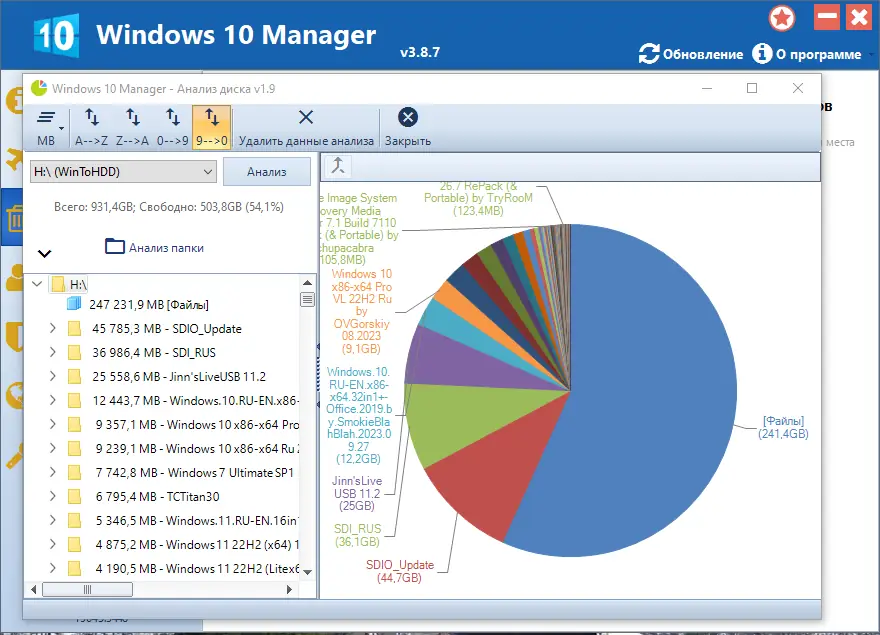Sort folders Z-->A
Viewport: 880px width, 635px height.
pyautogui.click(x=132, y=128)
